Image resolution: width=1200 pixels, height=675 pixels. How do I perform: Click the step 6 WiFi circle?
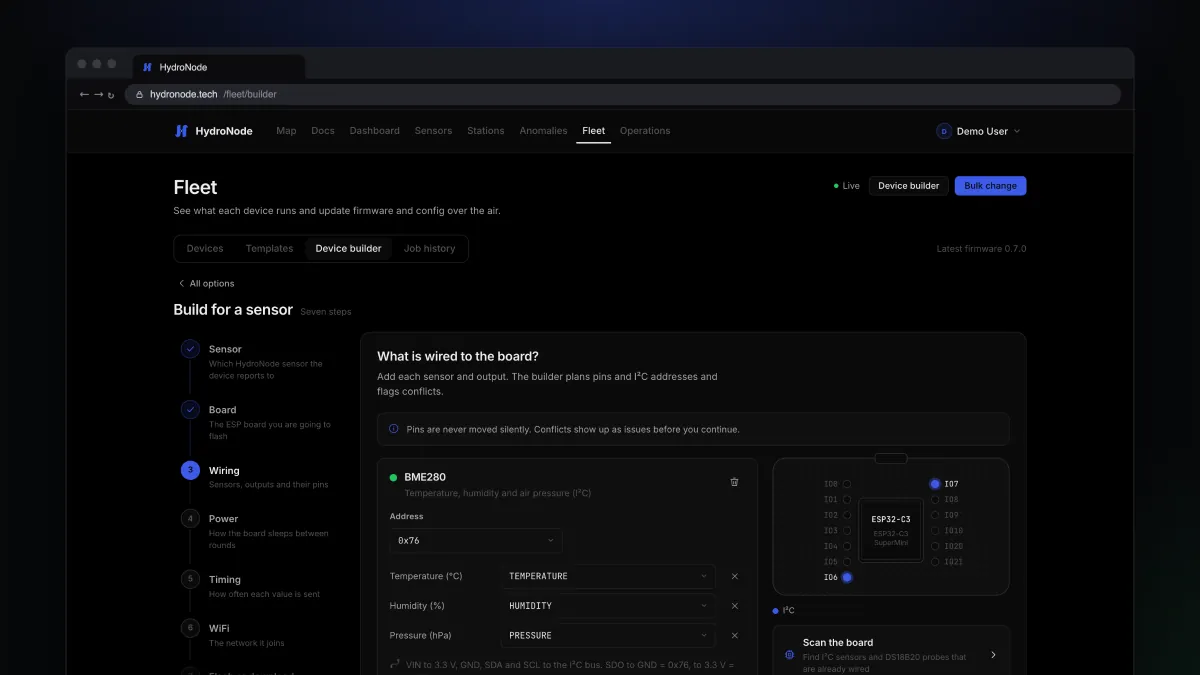190,628
